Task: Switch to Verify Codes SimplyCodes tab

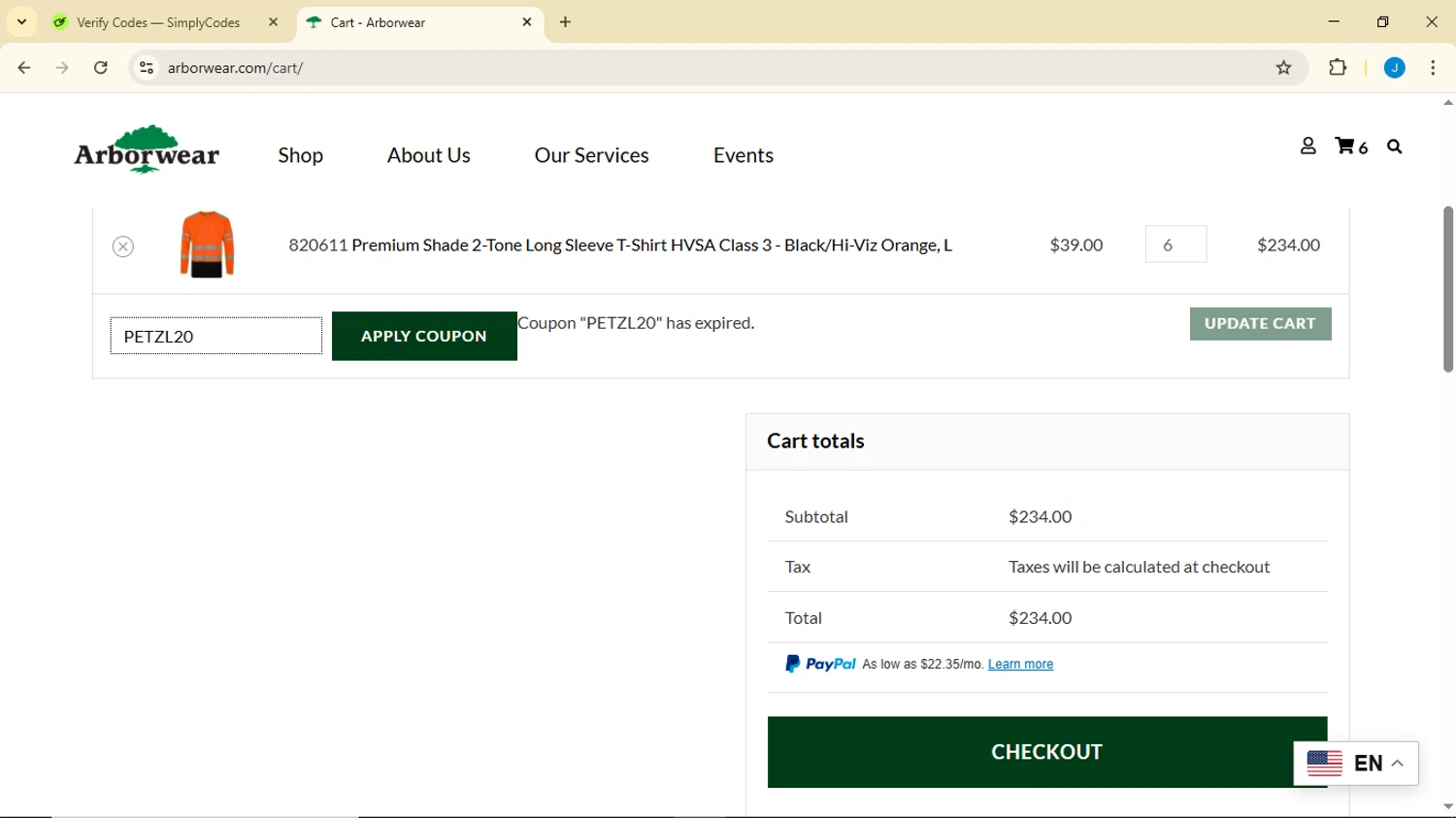Action: point(160,22)
